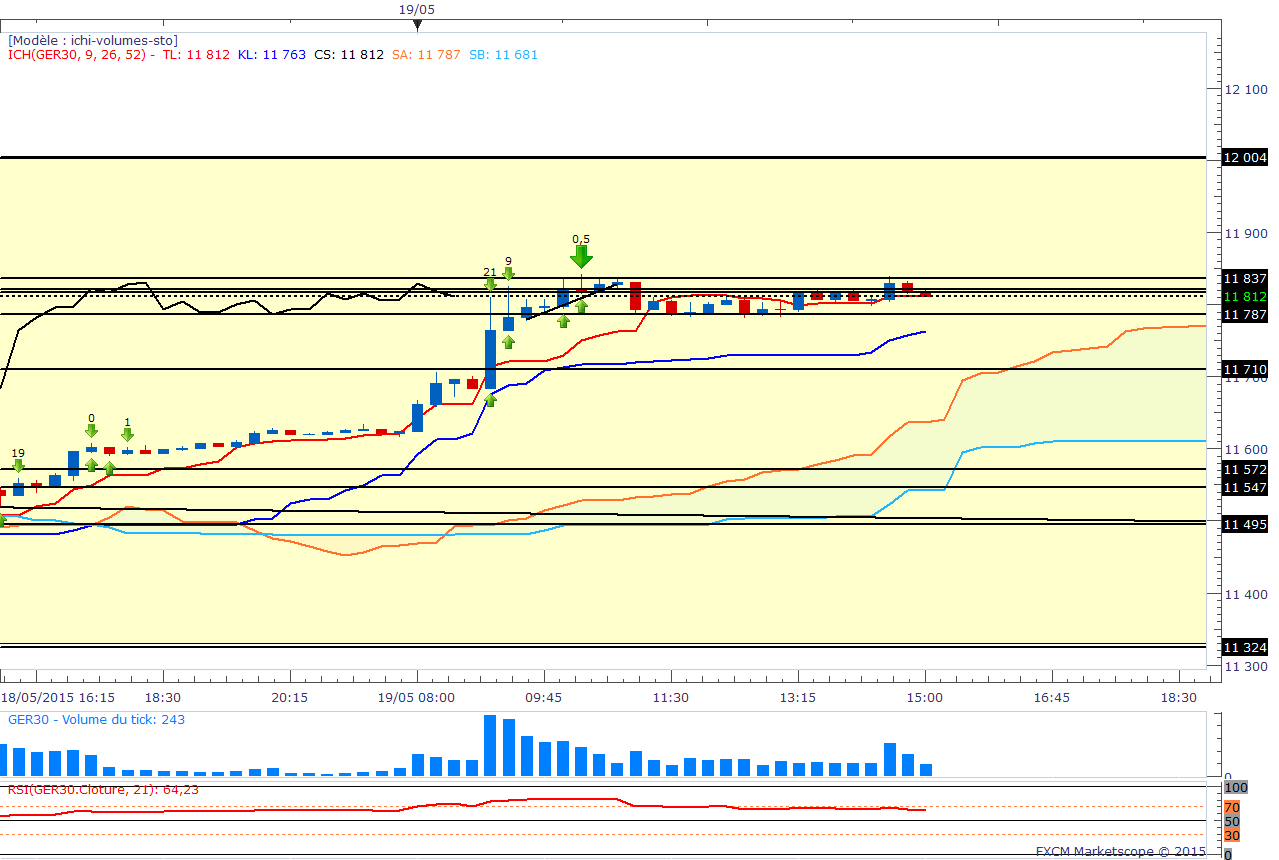Click the 20:15 time axis label
The height and width of the screenshot is (860, 1279).
(289, 697)
